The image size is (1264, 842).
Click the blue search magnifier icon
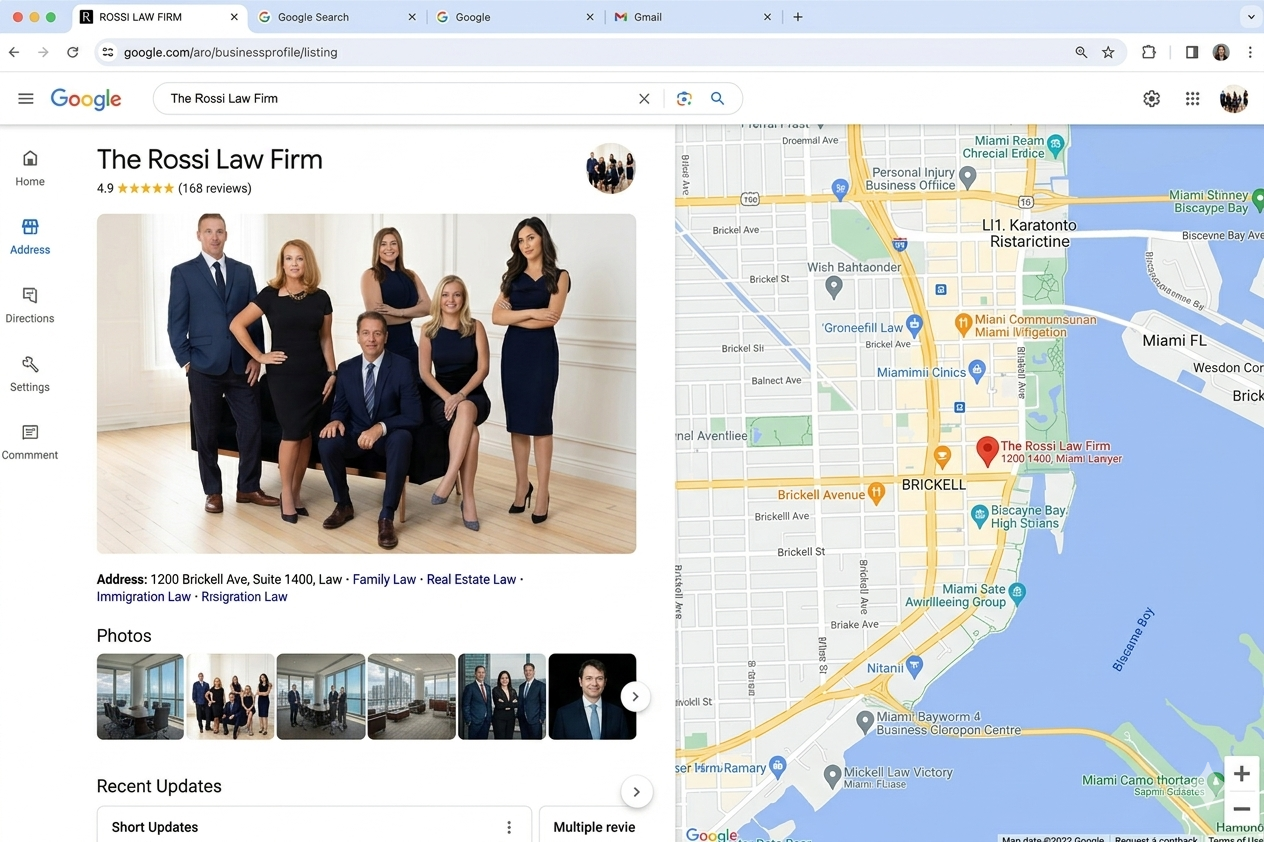point(717,98)
